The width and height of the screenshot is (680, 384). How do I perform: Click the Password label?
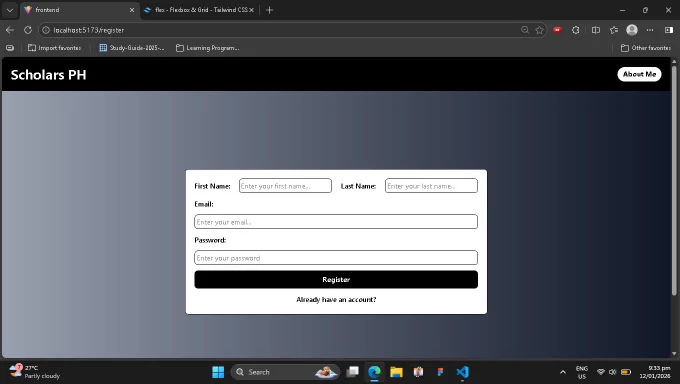tap(210, 240)
